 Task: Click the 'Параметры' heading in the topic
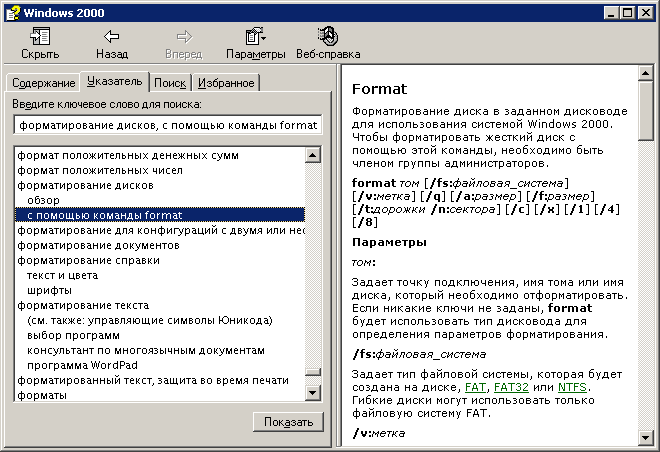pos(389,242)
